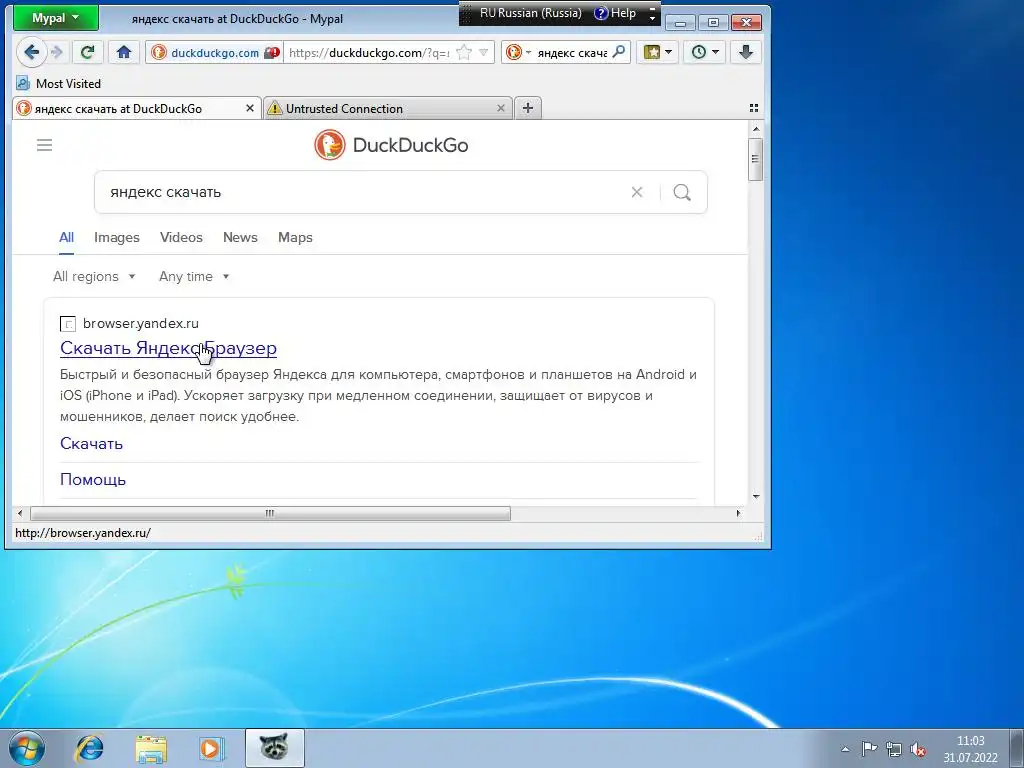
Task: Show all tabs via grid icon
Action: [x=754, y=108]
